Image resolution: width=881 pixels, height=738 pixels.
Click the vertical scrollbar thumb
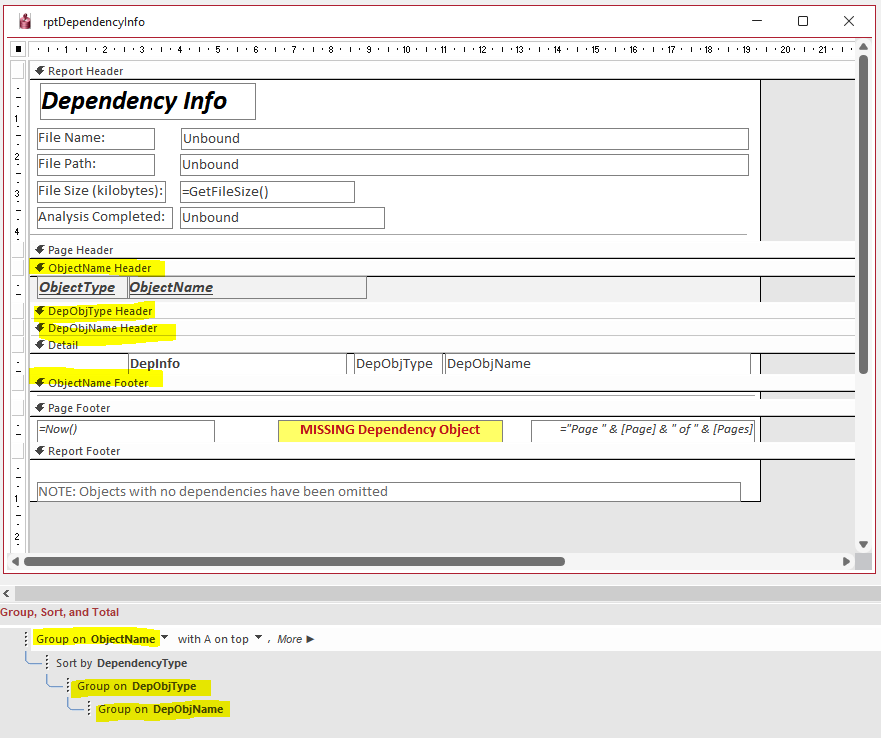(864, 214)
